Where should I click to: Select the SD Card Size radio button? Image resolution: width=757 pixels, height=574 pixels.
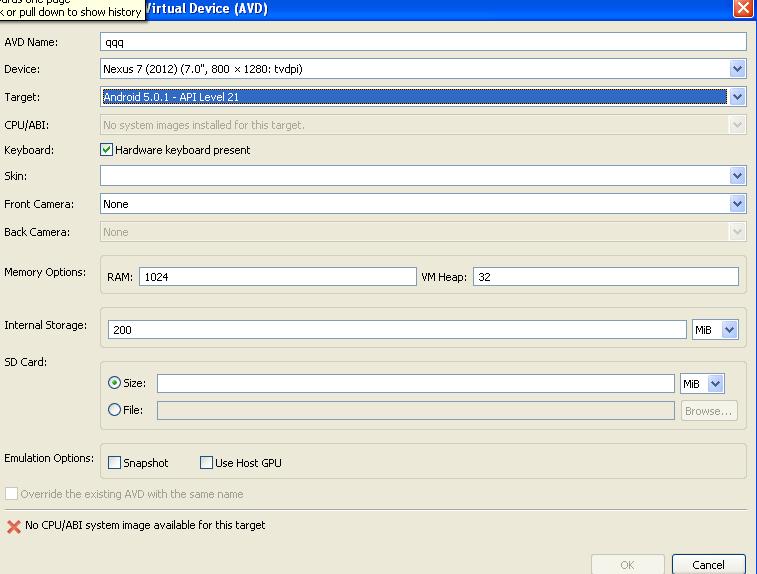click(114, 383)
